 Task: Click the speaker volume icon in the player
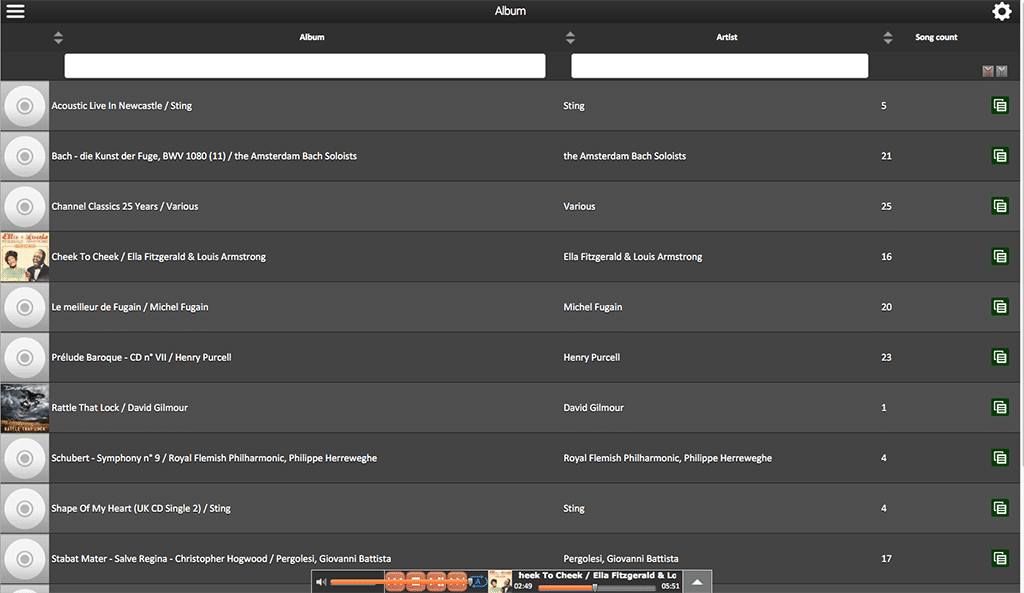(x=321, y=581)
